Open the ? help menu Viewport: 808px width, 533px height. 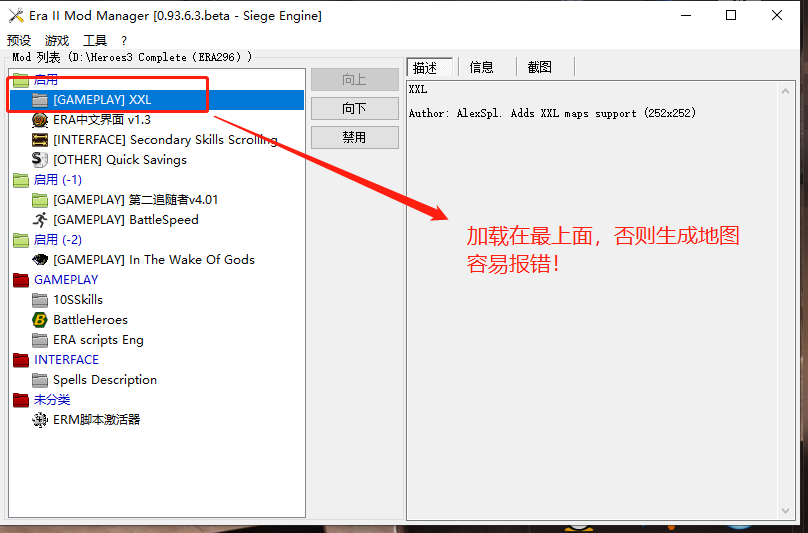tap(124, 40)
